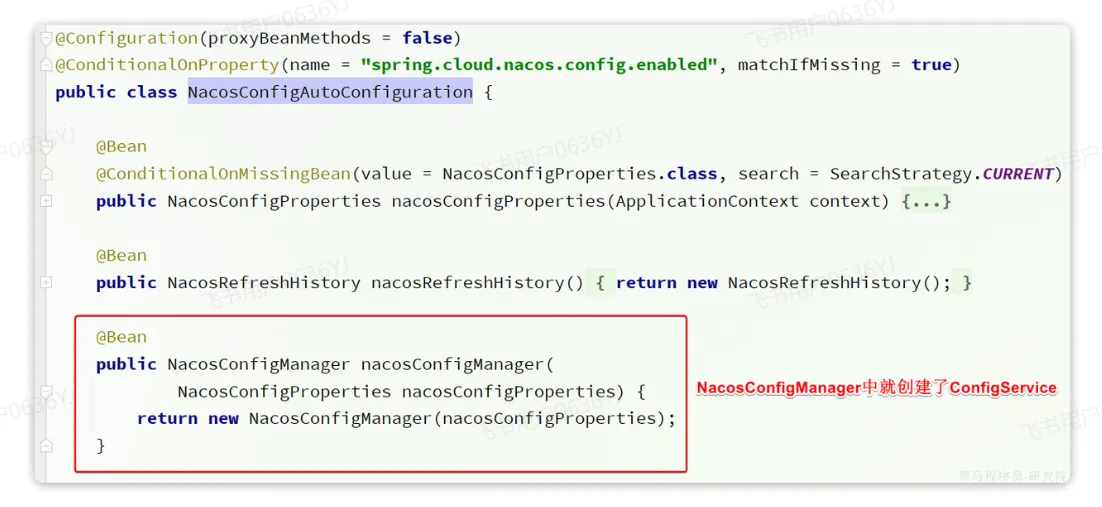Image resolution: width=1102 pixels, height=507 pixels.
Task: Click the false keyword value
Action: pyautogui.click(x=427, y=37)
